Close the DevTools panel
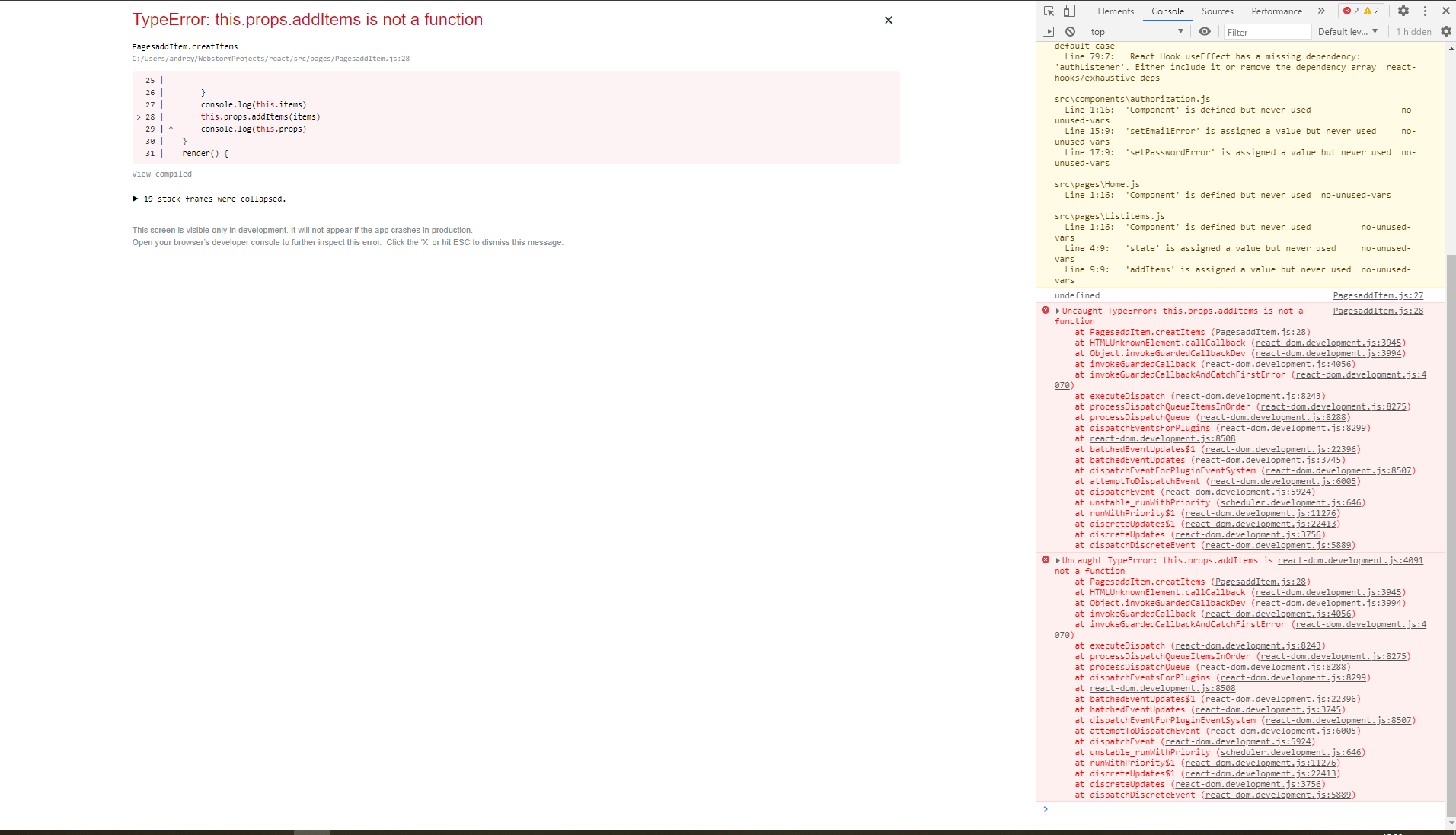Viewport: 1456px width, 835px height. click(x=1445, y=11)
